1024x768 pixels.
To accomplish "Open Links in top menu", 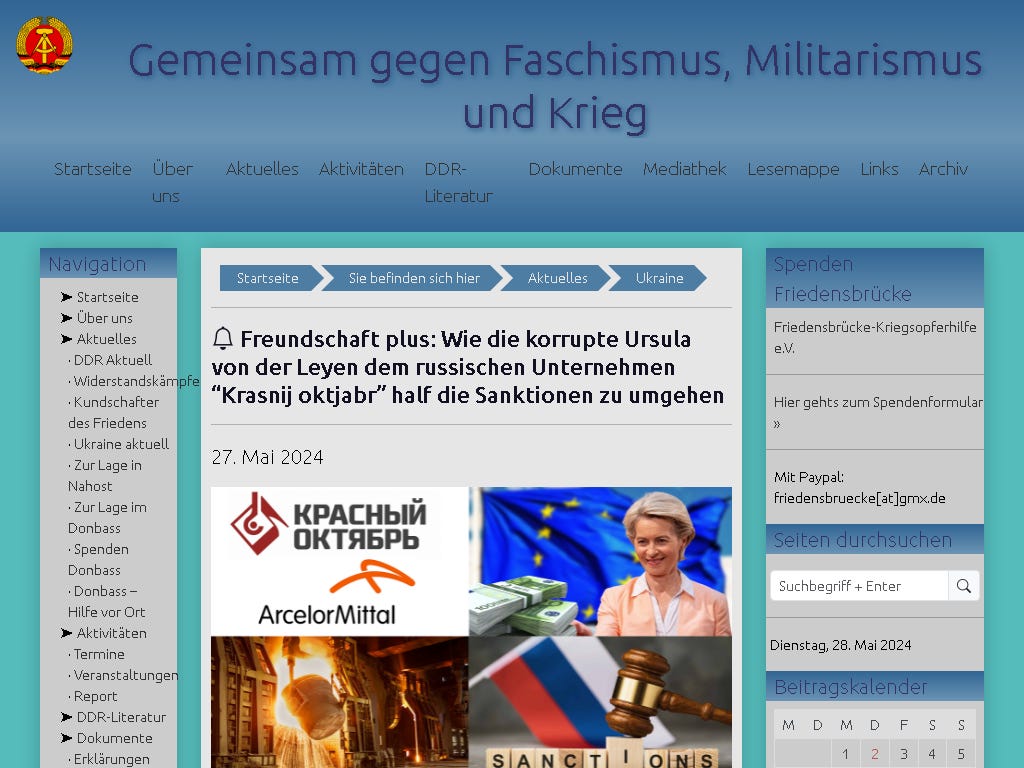I will click(x=879, y=169).
